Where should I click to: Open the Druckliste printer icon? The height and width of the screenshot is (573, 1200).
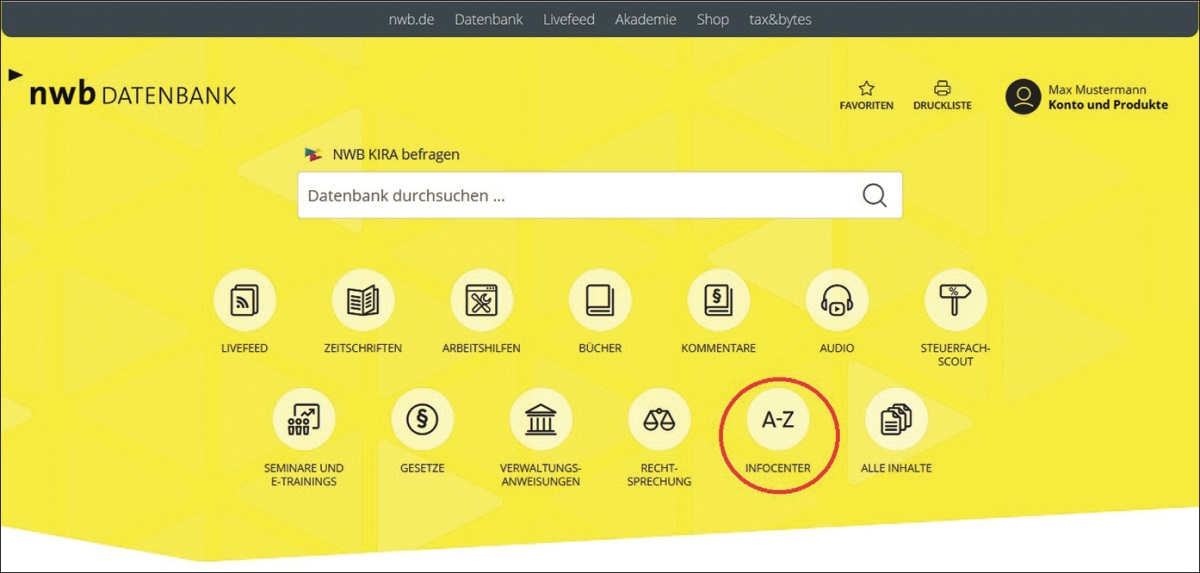(x=942, y=95)
